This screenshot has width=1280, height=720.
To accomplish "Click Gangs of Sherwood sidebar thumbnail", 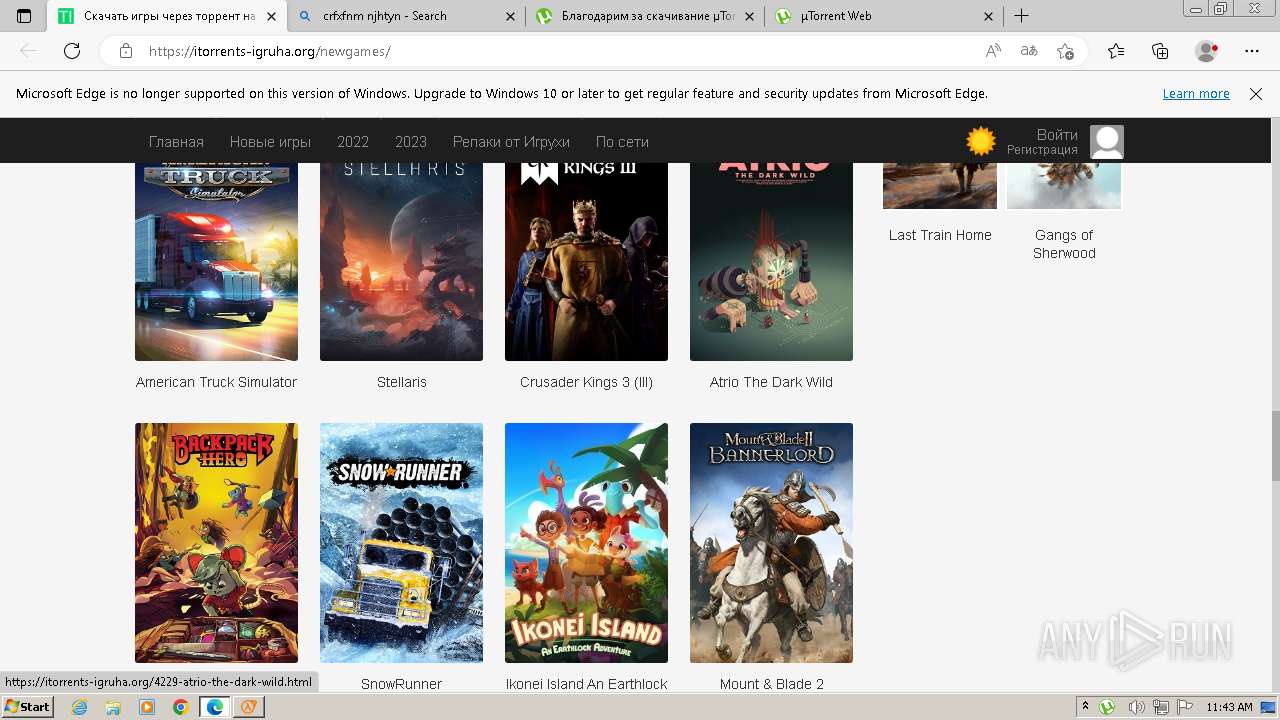I will click(1064, 185).
